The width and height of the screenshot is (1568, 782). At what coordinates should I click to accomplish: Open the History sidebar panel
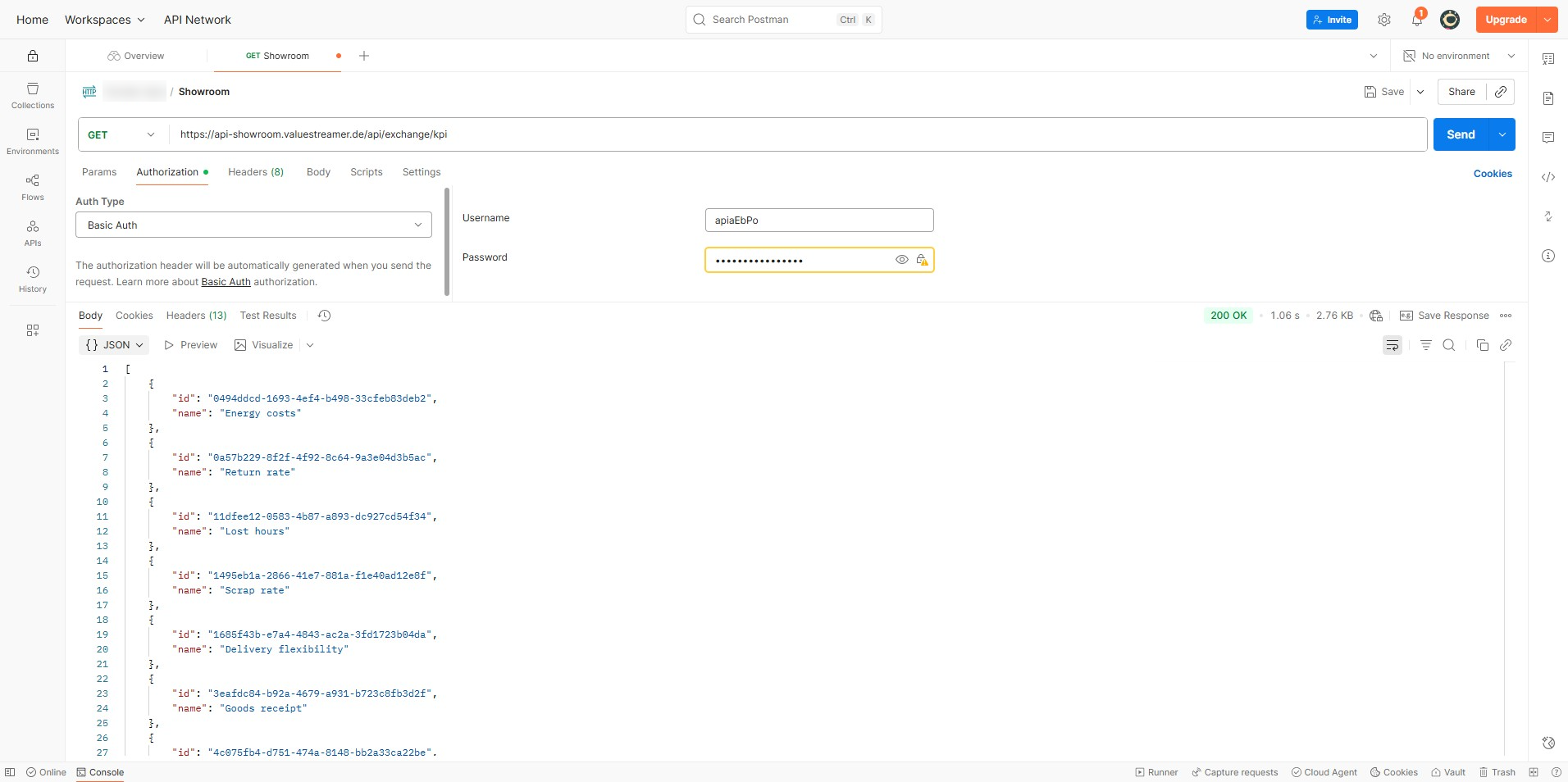click(33, 279)
